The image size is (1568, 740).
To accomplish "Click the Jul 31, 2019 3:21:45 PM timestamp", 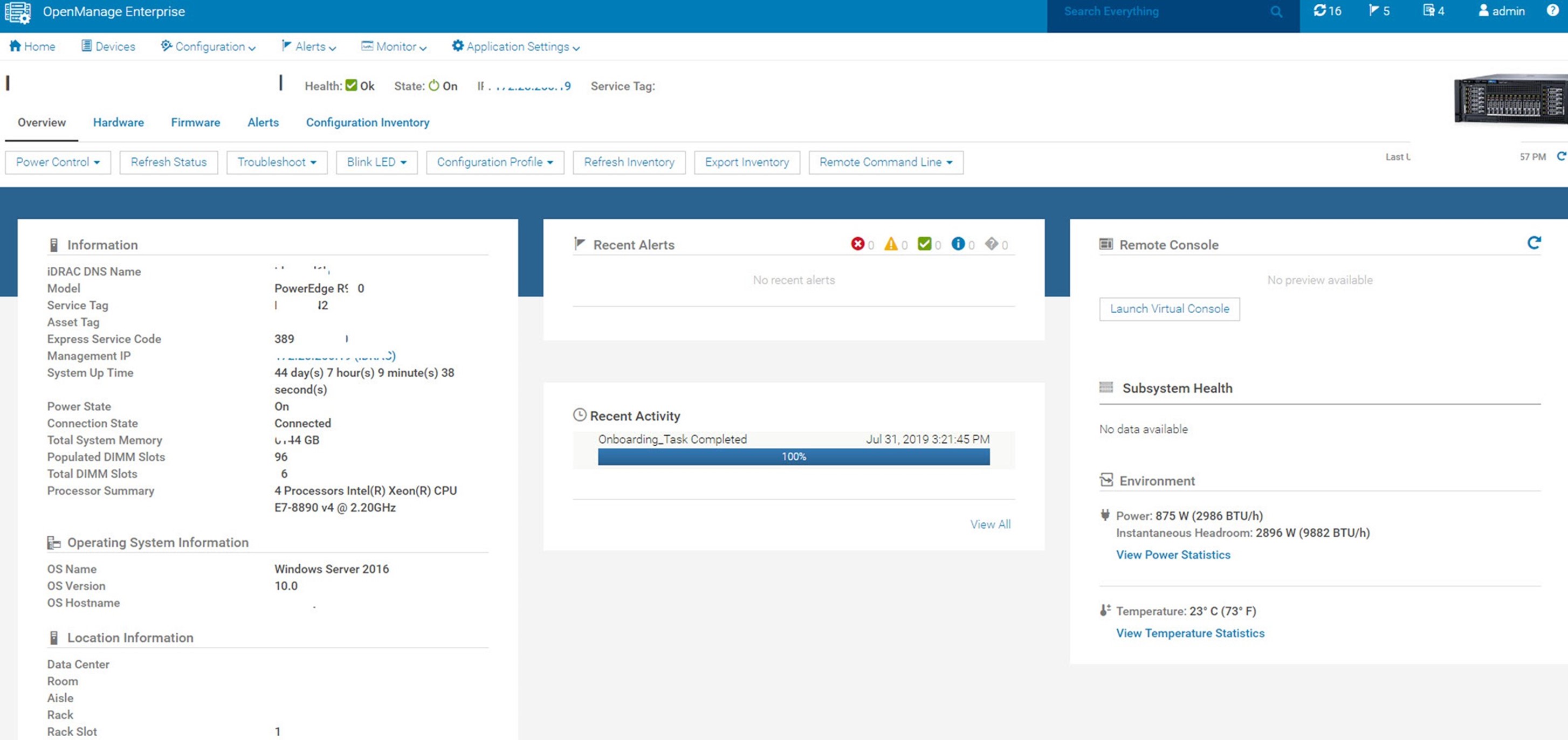I will (x=927, y=439).
